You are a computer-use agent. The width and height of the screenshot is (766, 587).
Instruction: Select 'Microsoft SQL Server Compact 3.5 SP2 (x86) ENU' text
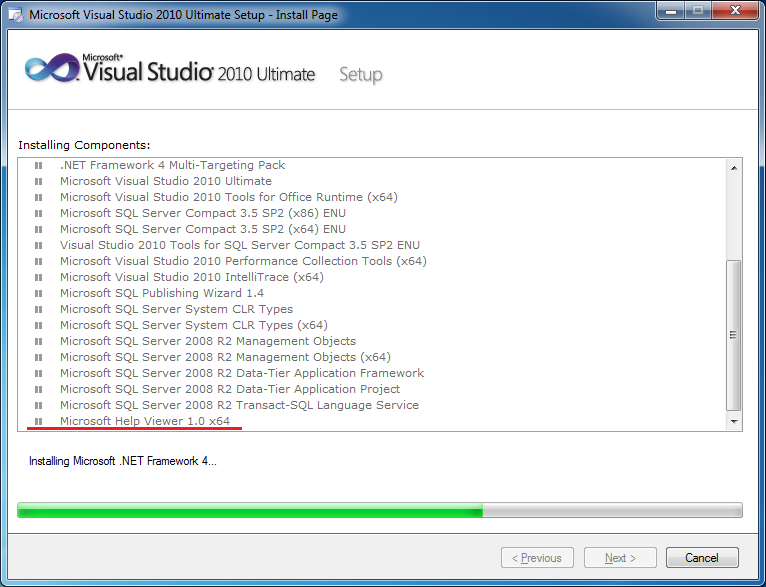203,213
